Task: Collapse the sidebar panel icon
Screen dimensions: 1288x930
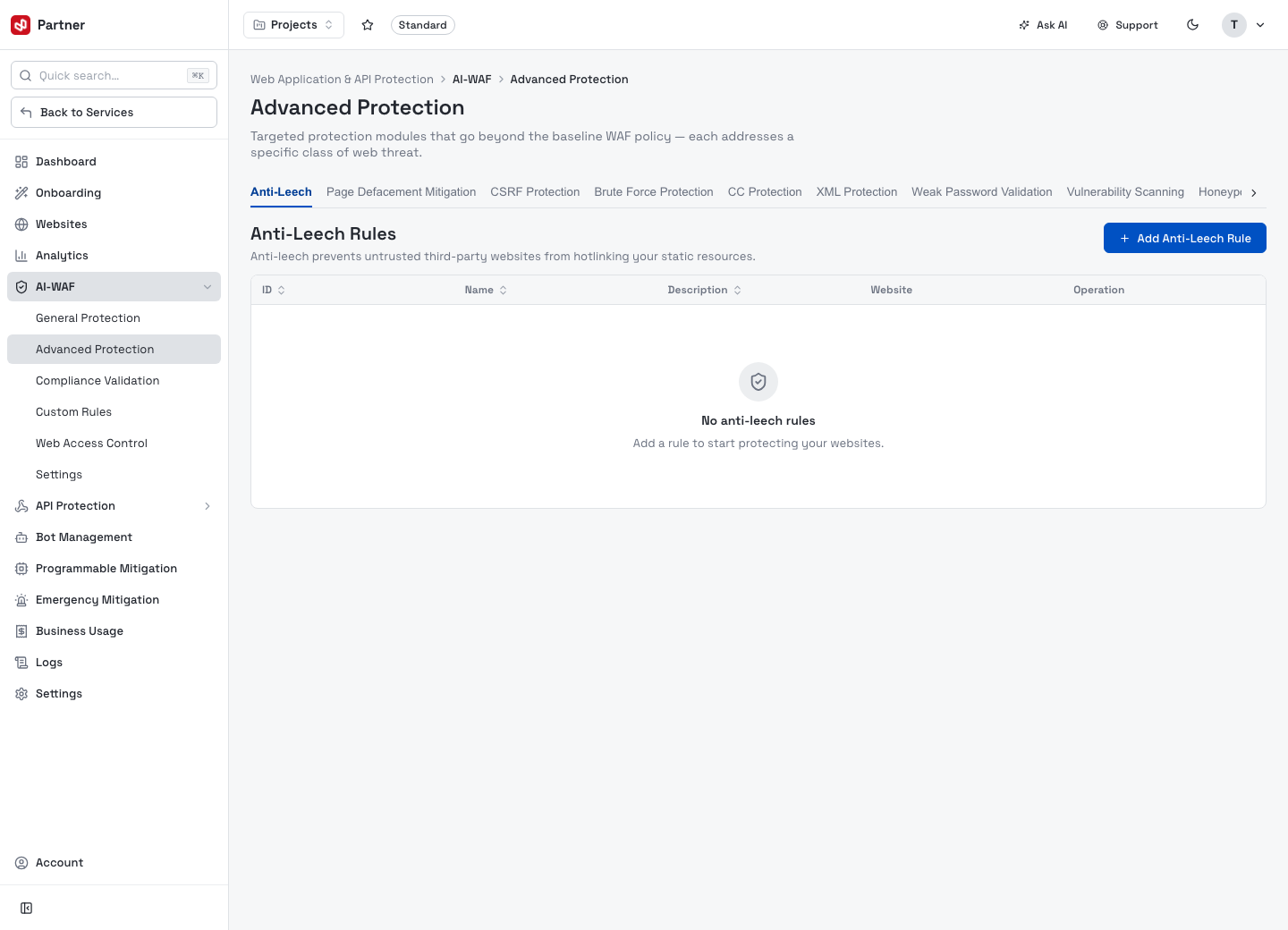Action: point(27,909)
